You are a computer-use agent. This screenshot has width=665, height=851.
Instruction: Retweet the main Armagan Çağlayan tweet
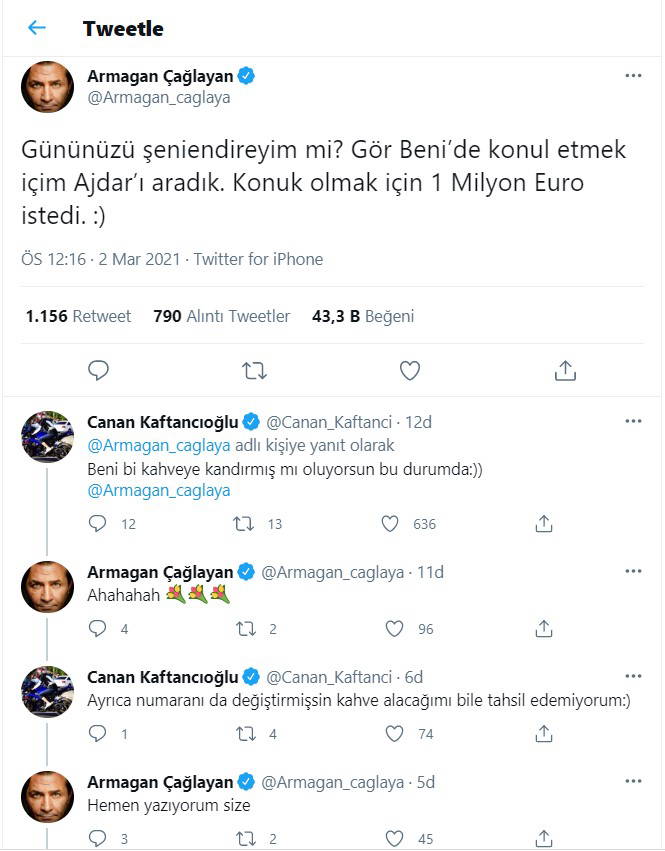[254, 371]
